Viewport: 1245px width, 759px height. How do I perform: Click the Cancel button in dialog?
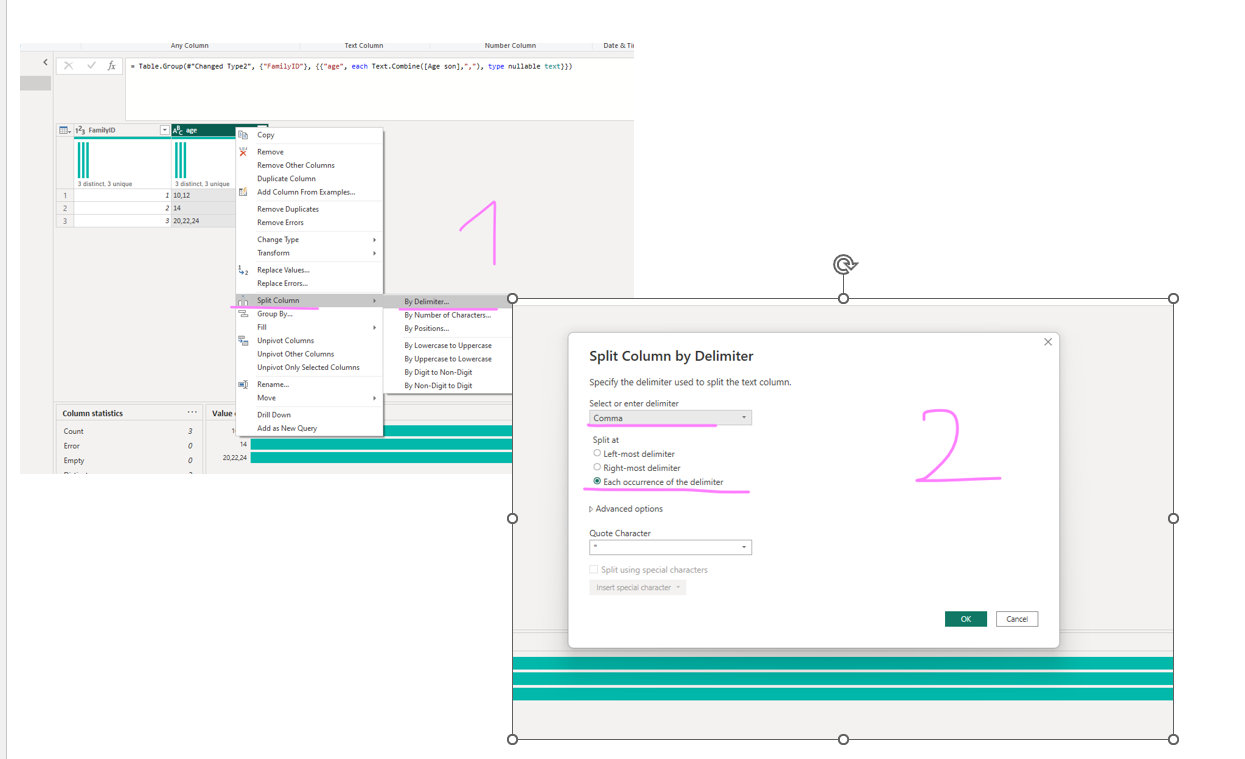pyautogui.click(x=1017, y=619)
